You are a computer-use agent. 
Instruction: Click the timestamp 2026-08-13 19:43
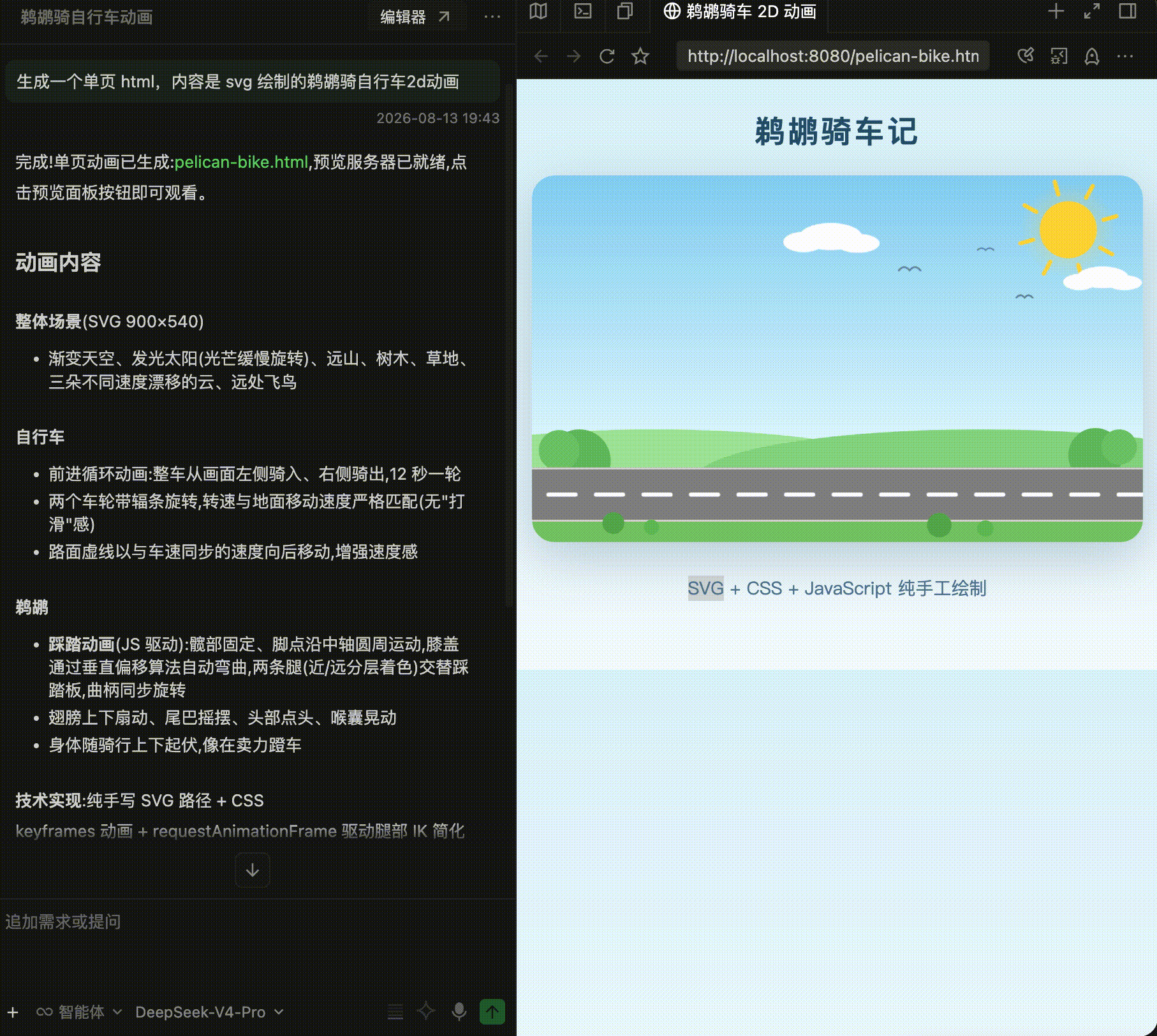pyautogui.click(x=438, y=118)
